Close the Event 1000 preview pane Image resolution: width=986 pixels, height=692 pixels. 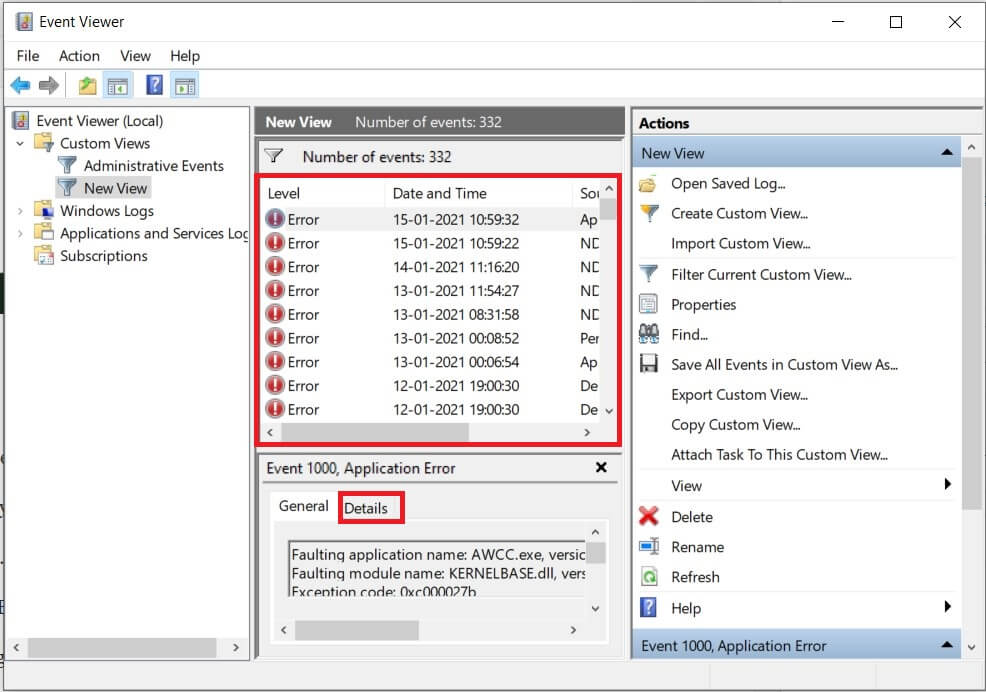point(601,467)
